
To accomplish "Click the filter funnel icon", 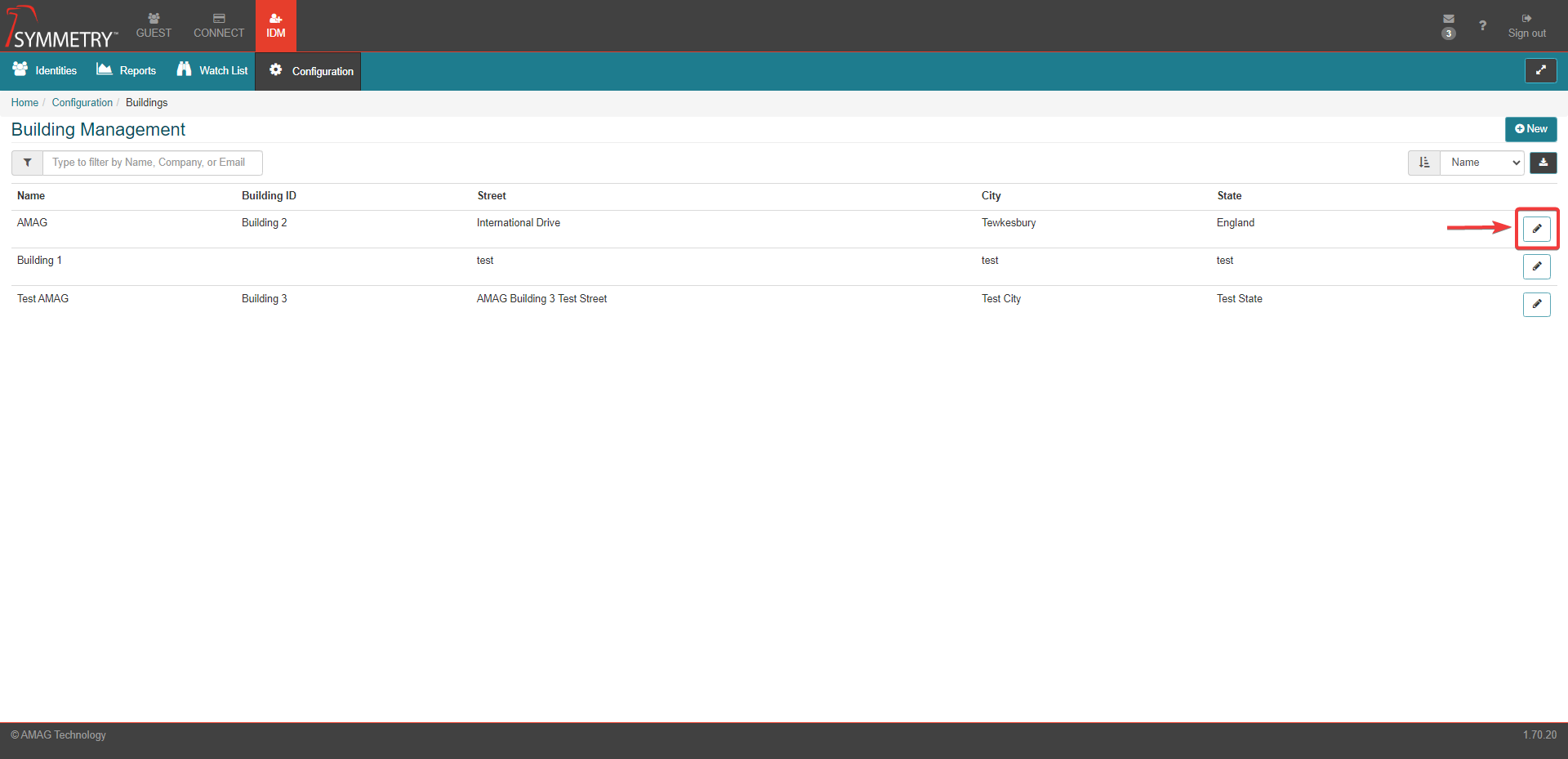I will 27,163.
